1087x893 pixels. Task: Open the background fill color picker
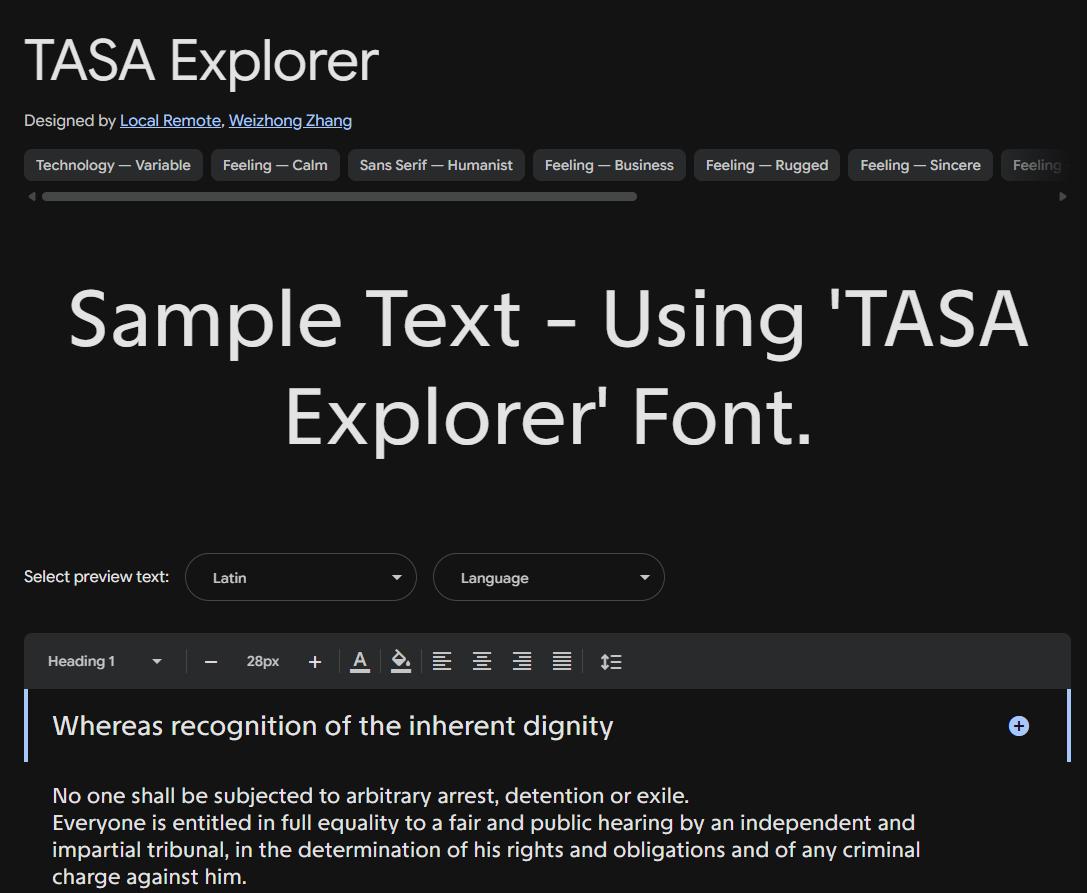point(401,661)
